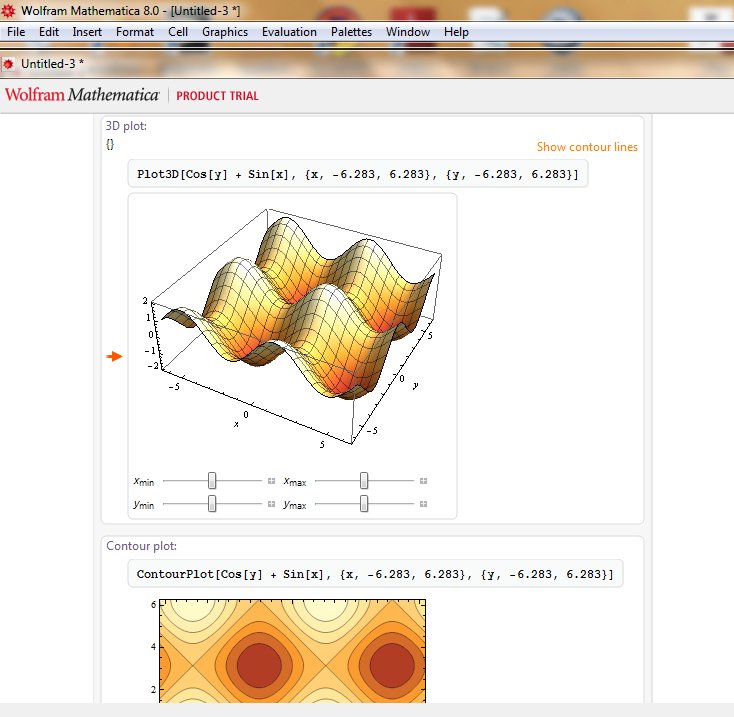The width and height of the screenshot is (734, 717).
Task: Click the ymax slider handle
Action: click(x=364, y=504)
